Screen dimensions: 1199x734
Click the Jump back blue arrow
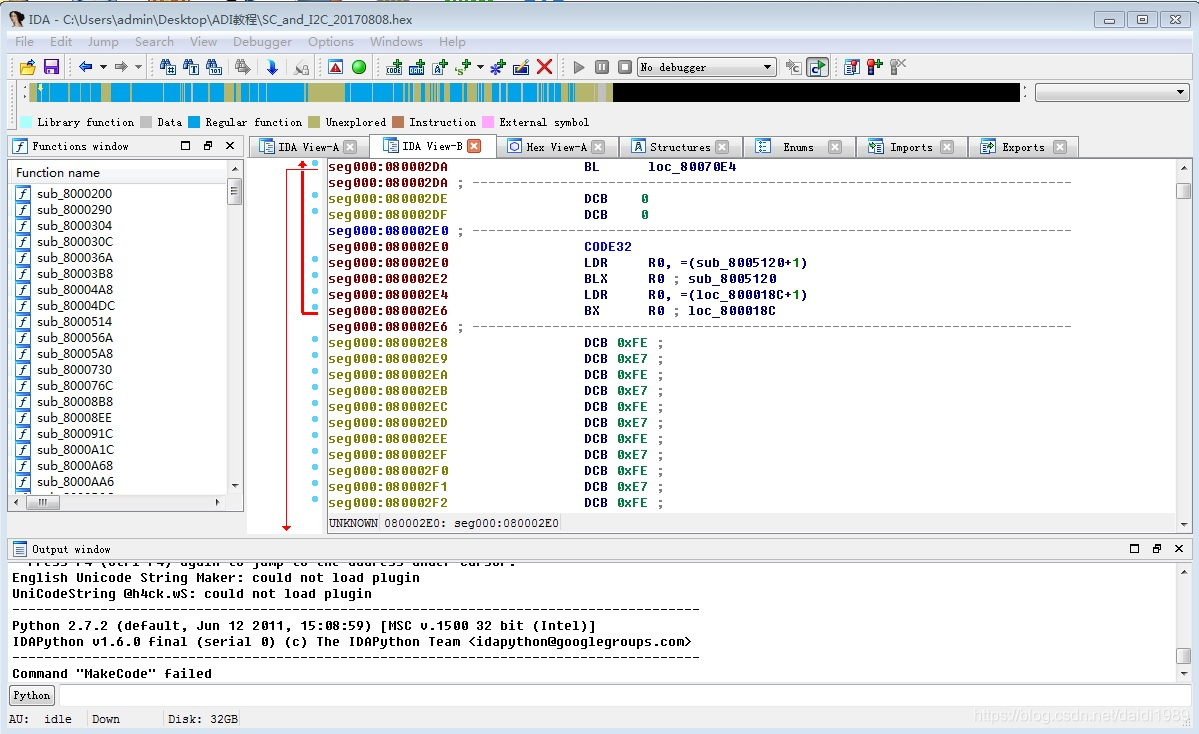[x=85, y=67]
